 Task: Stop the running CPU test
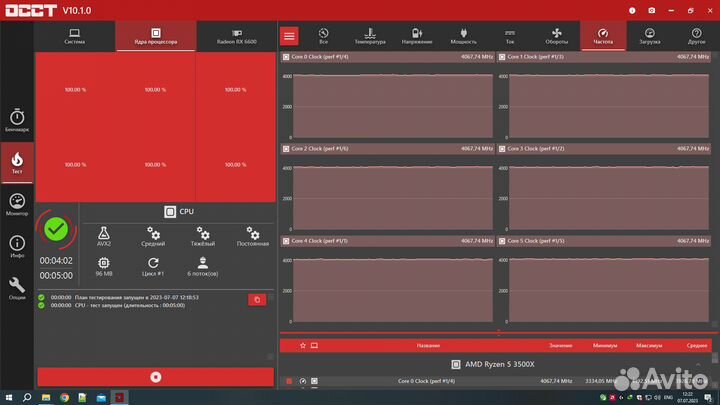point(155,377)
